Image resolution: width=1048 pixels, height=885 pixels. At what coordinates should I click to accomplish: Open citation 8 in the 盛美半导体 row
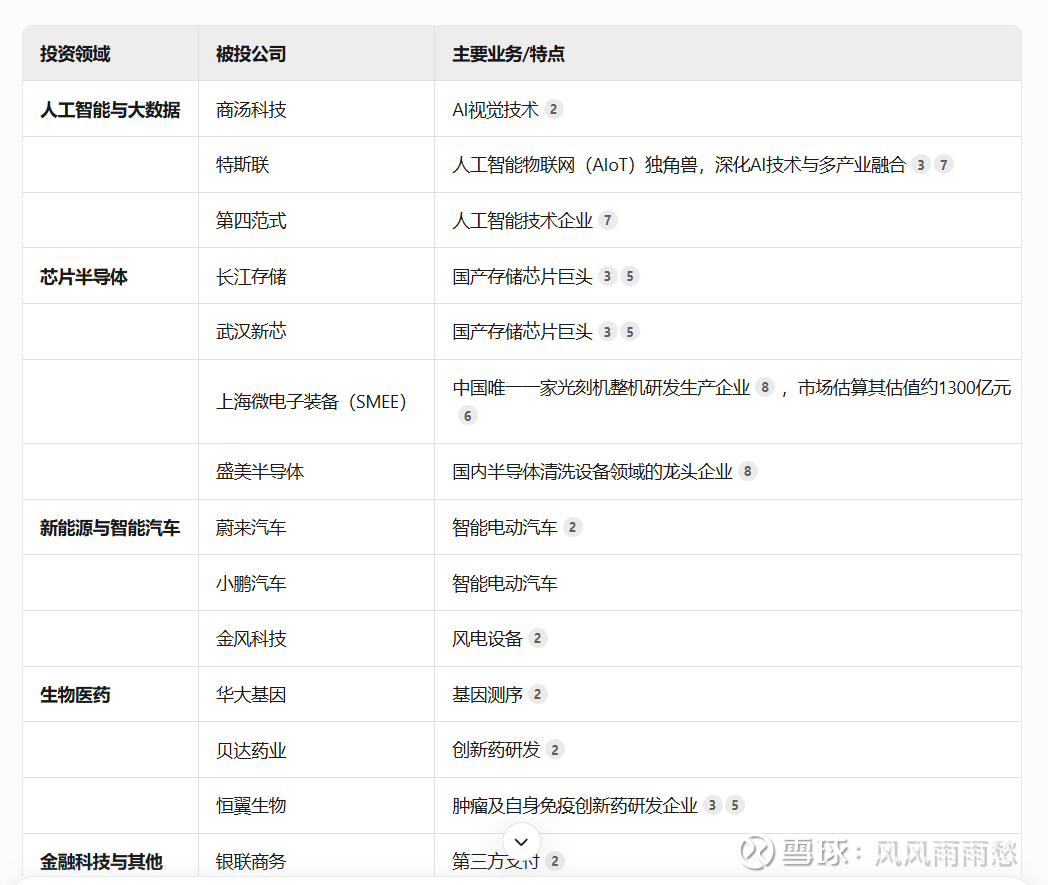pyautogui.click(x=748, y=471)
